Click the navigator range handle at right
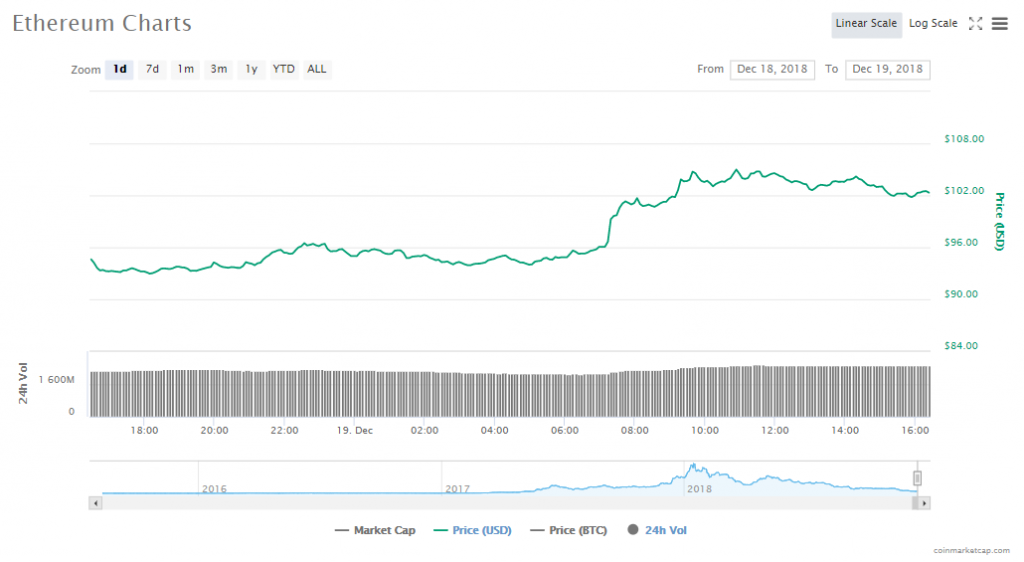The height and width of the screenshot is (562, 1024). click(x=917, y=478)
